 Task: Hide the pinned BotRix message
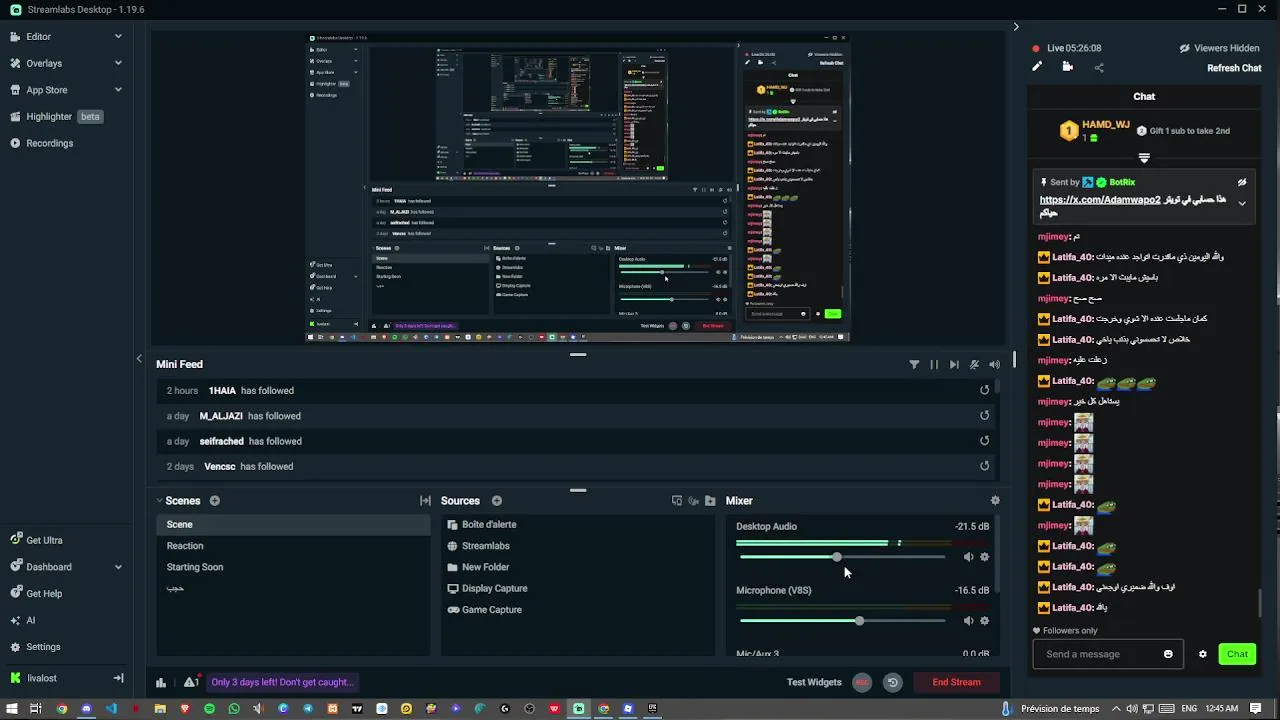click(x=1242, y=183)
